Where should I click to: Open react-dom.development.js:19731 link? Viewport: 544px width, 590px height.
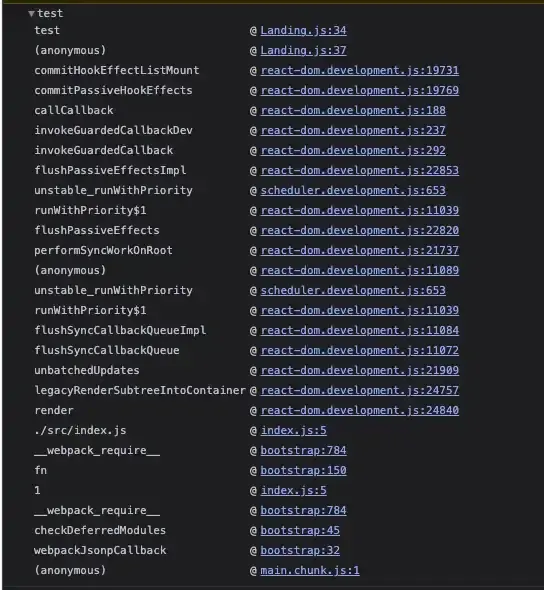point(360,70)
